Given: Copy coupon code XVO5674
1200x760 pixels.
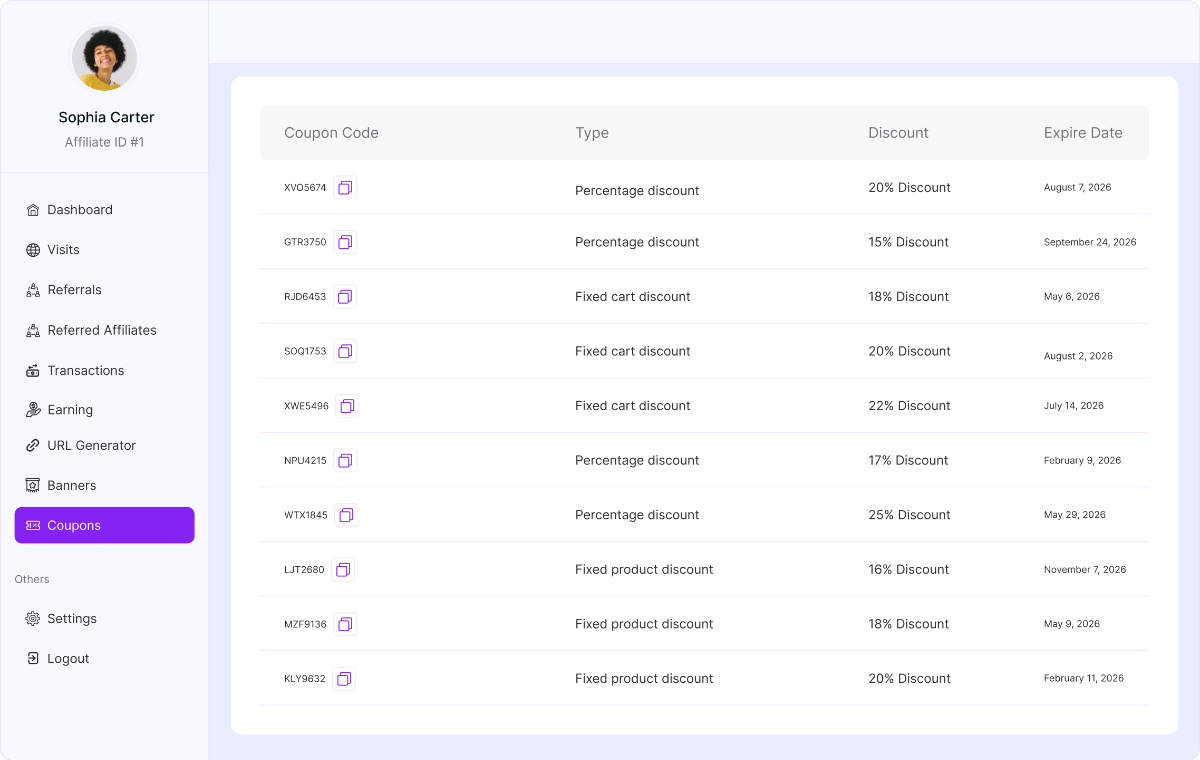Looking at the screenshot, I should [345, 188].
